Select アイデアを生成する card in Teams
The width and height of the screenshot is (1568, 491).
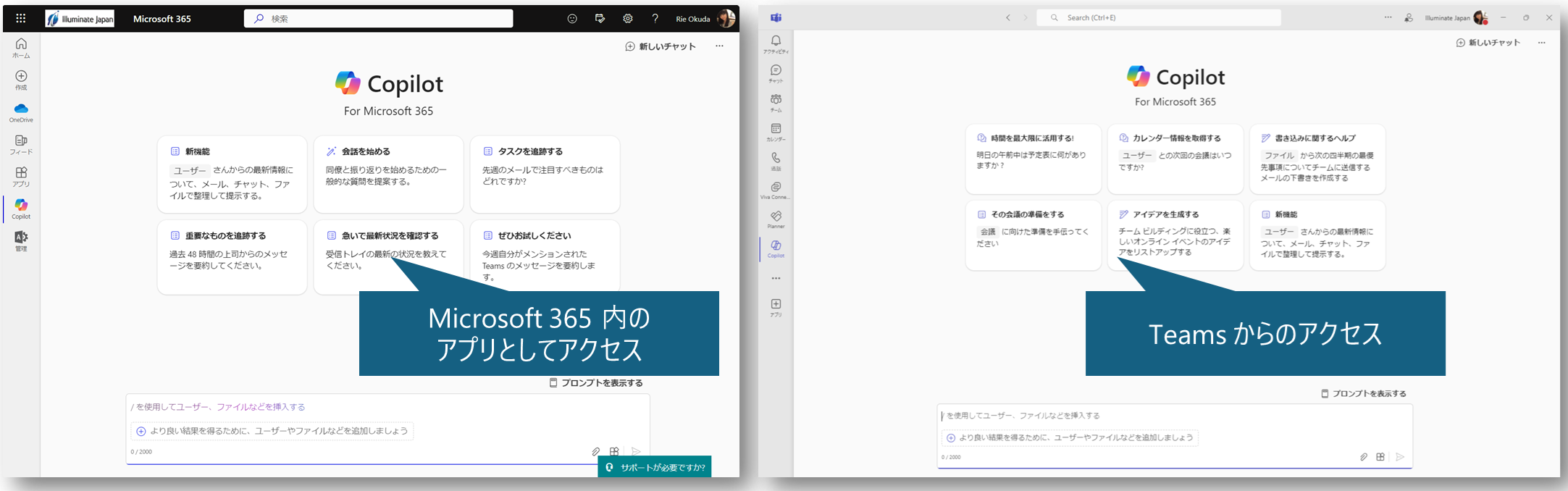(x=1175, y=235)
